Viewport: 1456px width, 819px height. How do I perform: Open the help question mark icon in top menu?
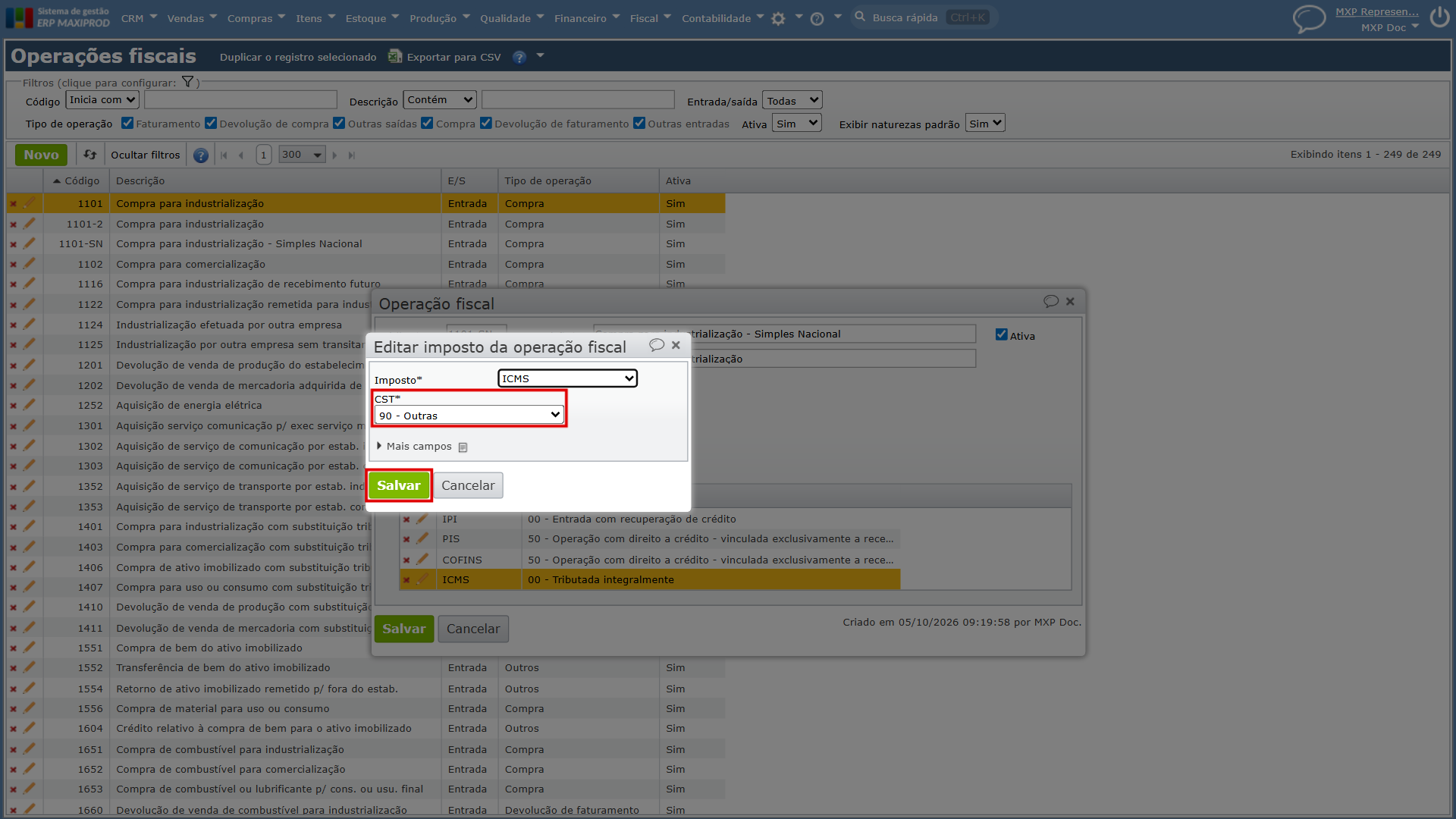[x=817, y=19]
